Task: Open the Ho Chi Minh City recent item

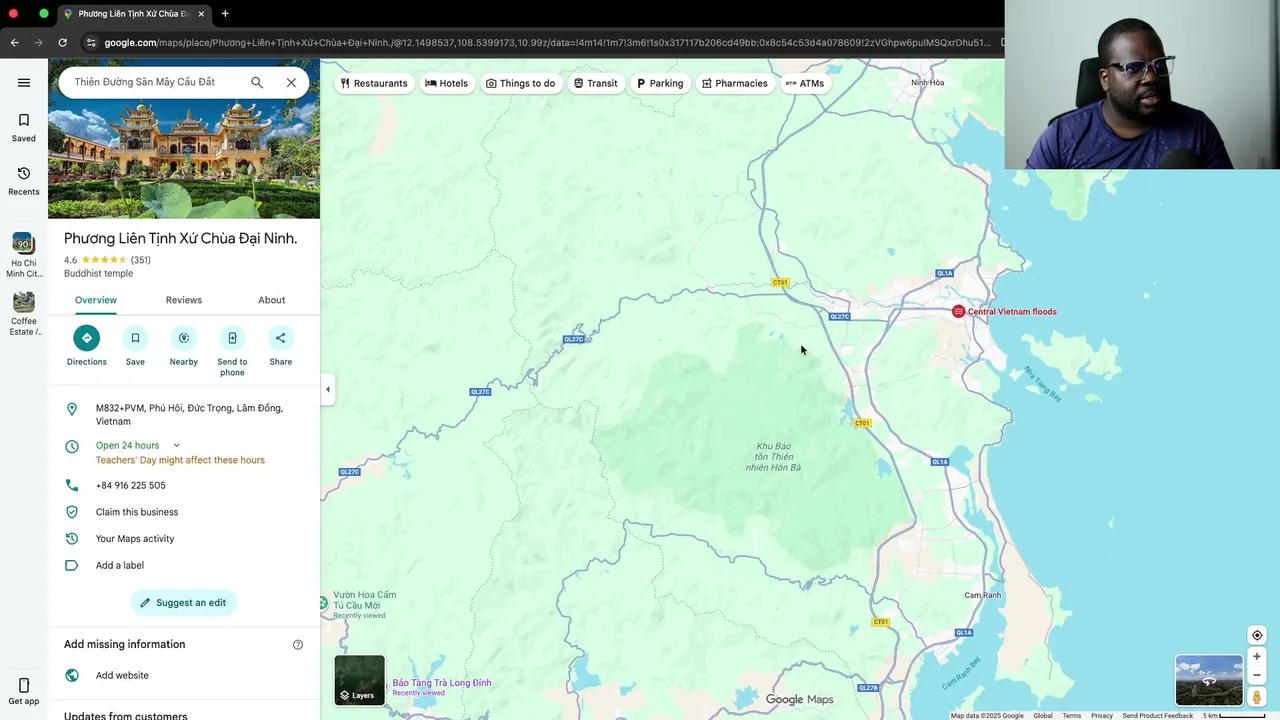Action: [24, 255]
